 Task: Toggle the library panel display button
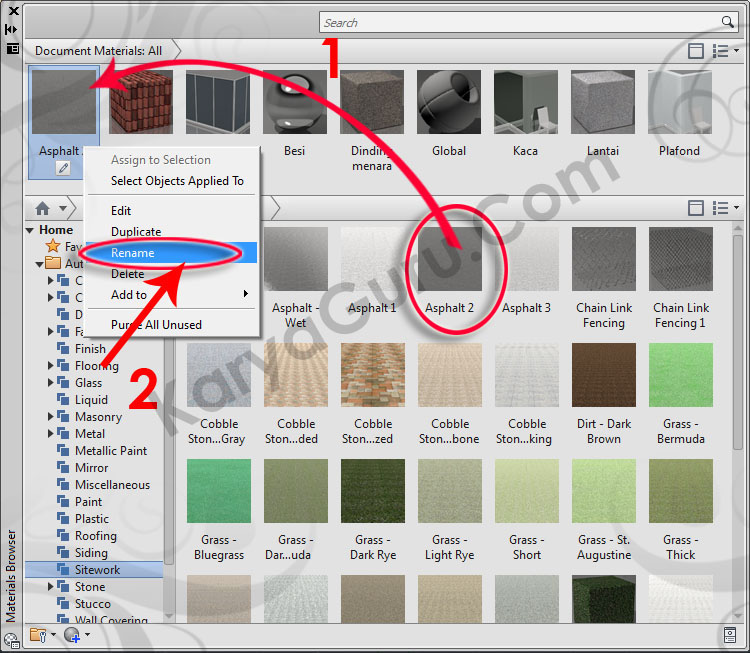pos(696,208)
